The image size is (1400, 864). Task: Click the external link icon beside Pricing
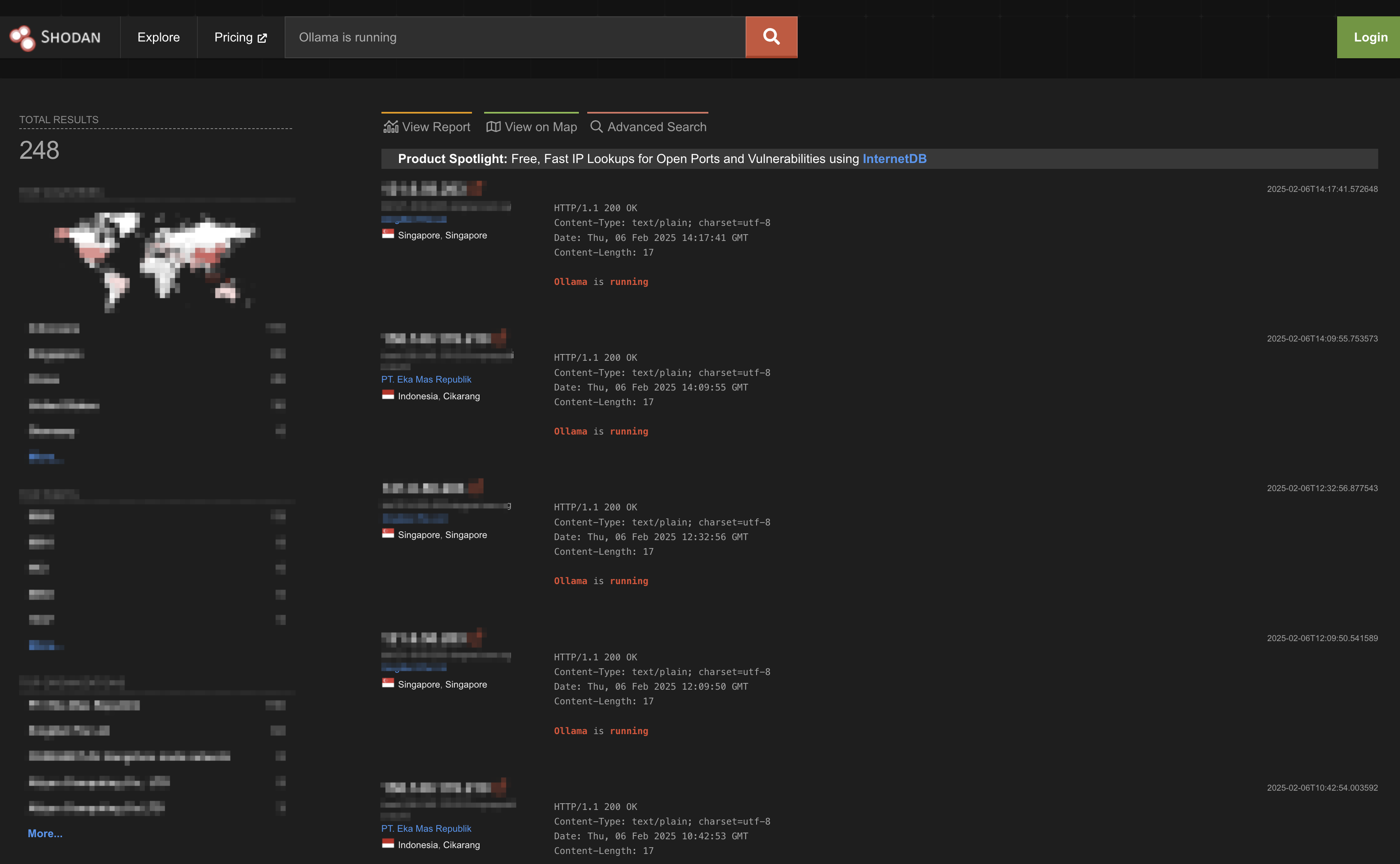[262, 38]
